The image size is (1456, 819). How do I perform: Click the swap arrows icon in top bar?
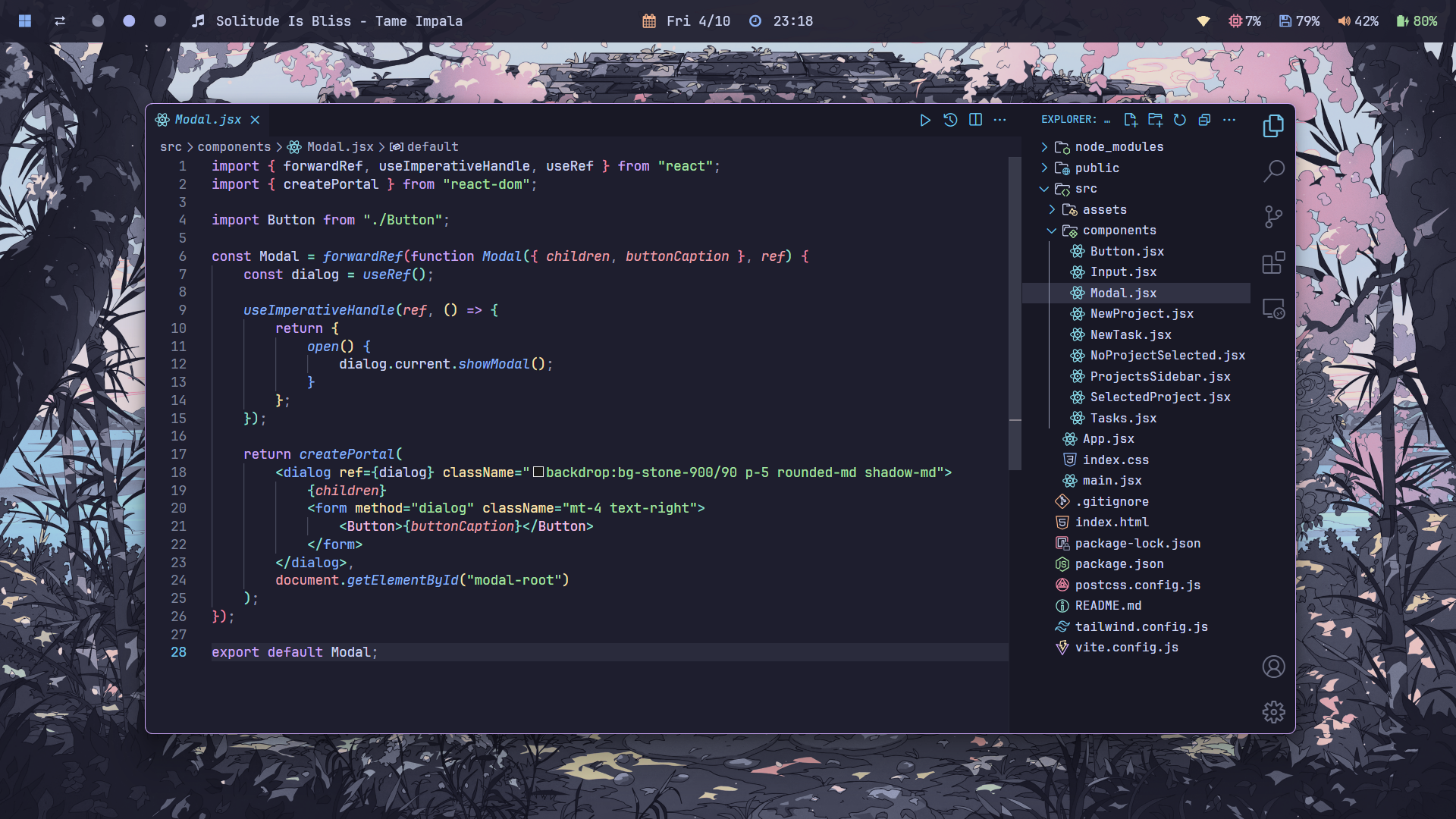pos(60,21)
